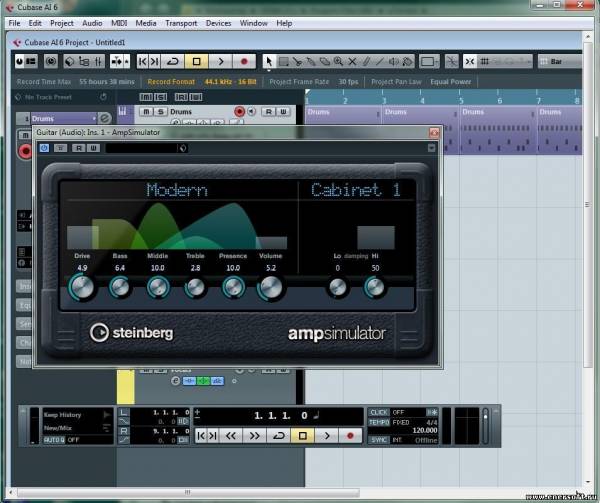
Task: Toggle monitor on the Drums track
Action: tap(251, 111)
